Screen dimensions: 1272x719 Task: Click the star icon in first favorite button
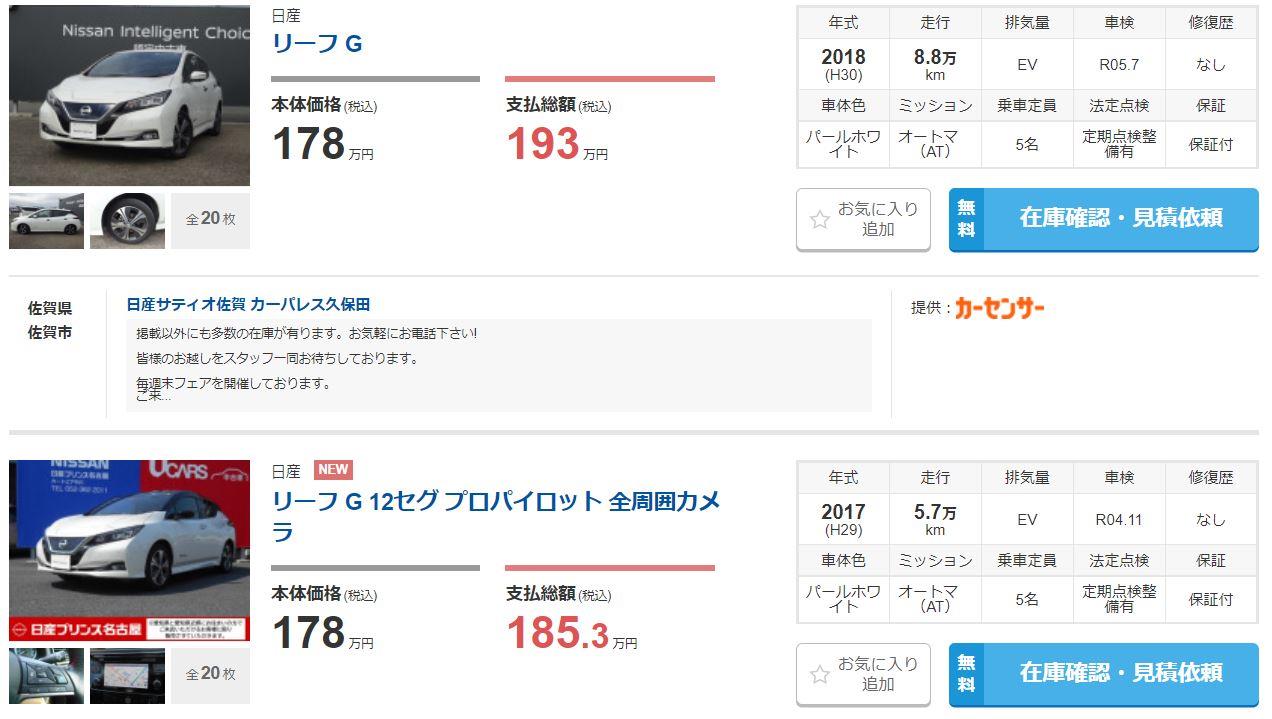pos(819,220)
